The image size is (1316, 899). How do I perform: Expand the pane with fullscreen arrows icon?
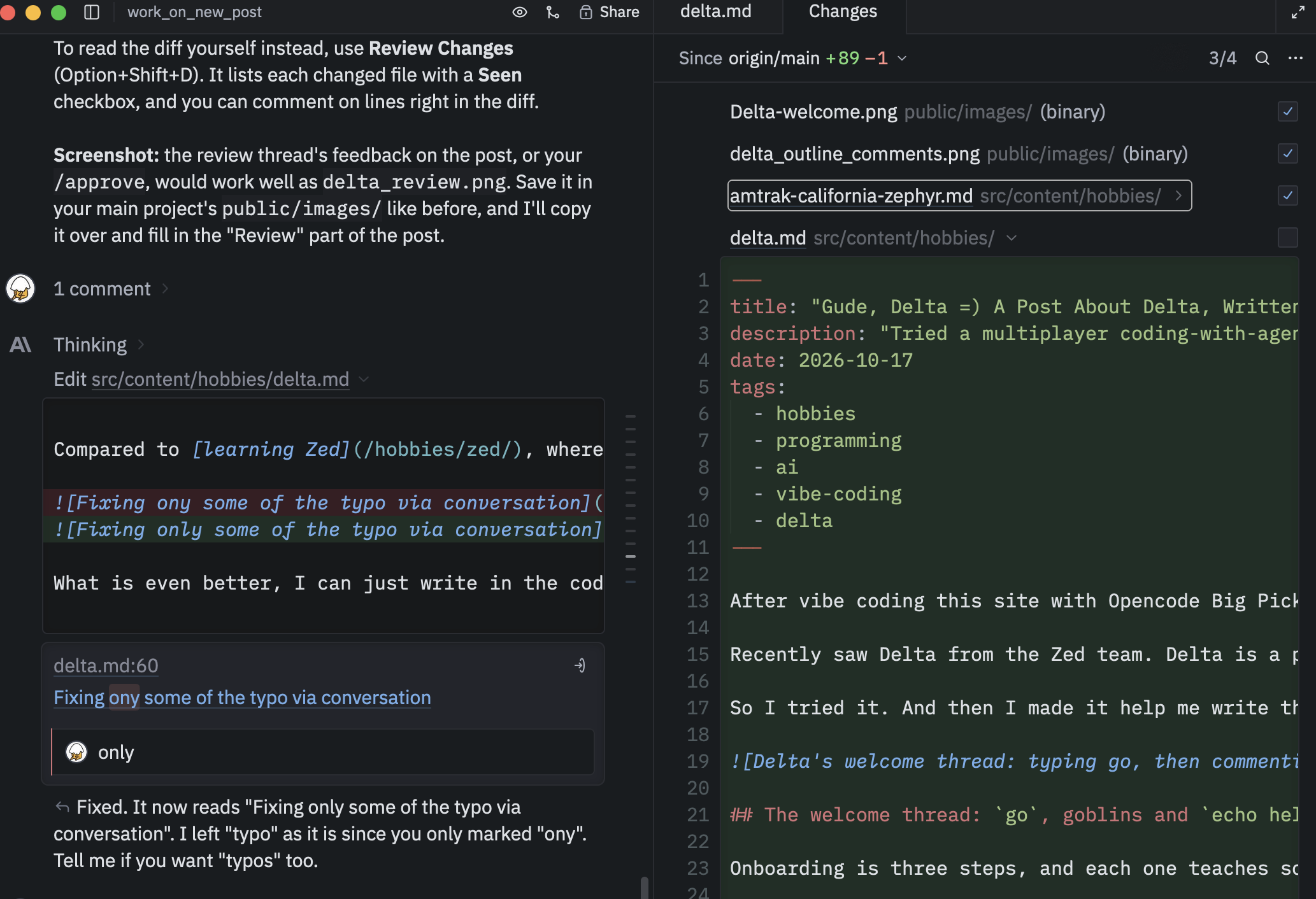click(x=1298, y=12)
